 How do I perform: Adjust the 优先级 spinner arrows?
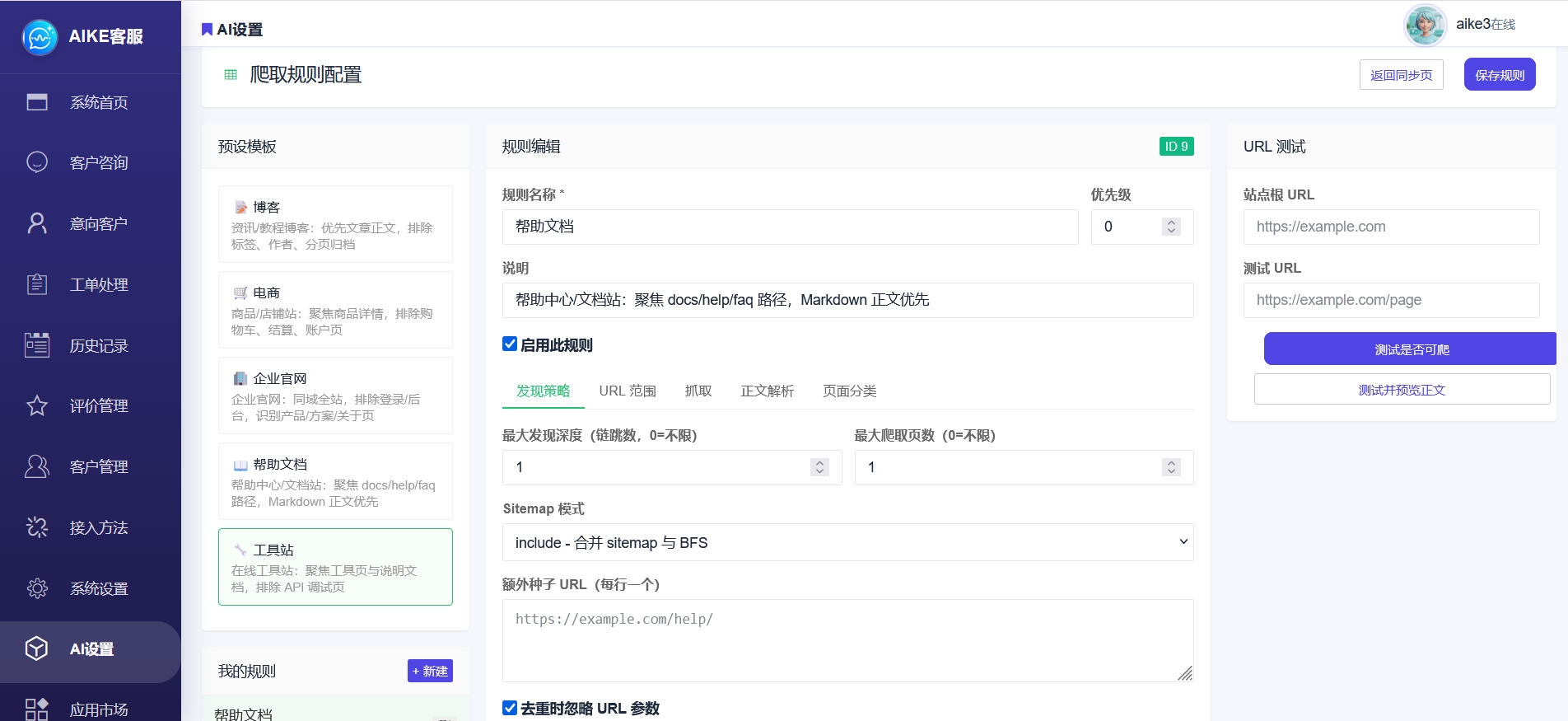[x=1171, y=227]
